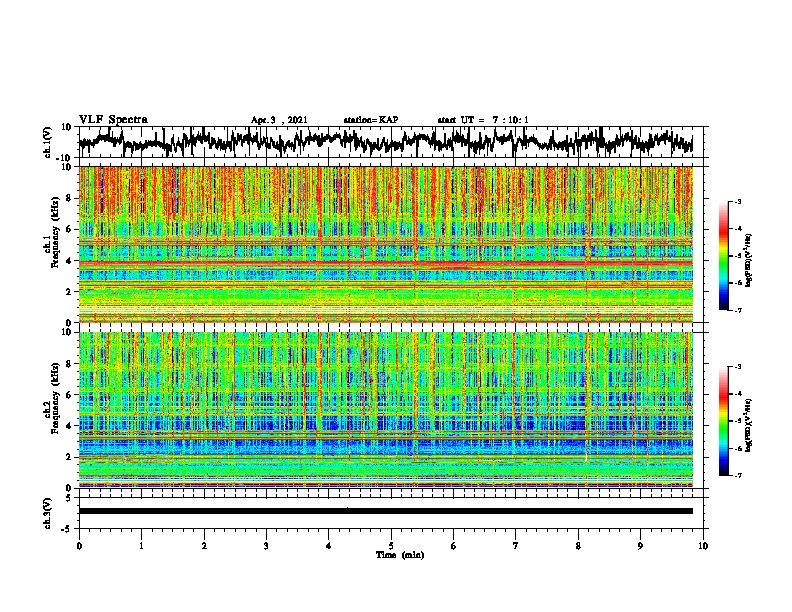The image size is (792, 612).
Task: Click the "10" tick on Time axis
Action: [703, 546]
